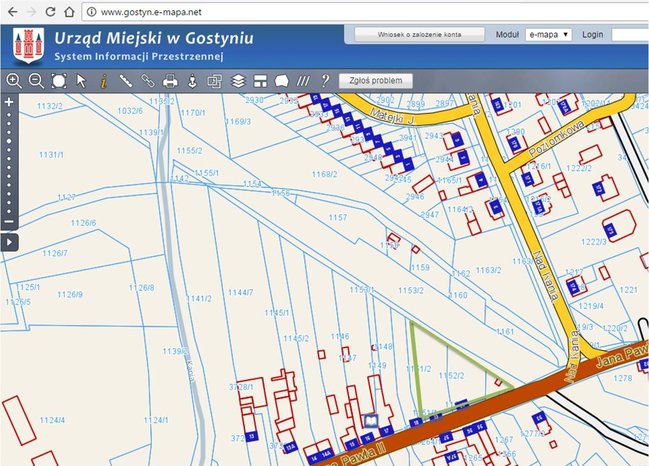
Task: Click the large dot zoom level handle
Action: 9,141
